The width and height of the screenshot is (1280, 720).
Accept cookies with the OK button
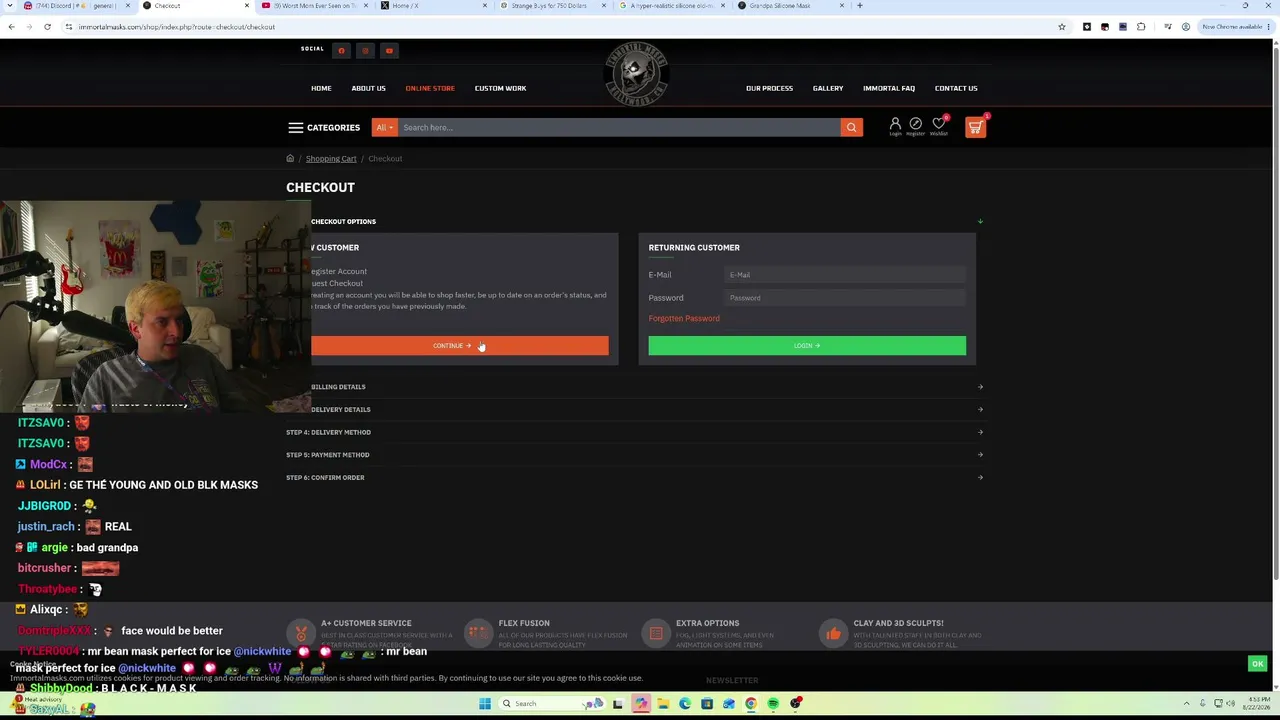(1258, 664)
